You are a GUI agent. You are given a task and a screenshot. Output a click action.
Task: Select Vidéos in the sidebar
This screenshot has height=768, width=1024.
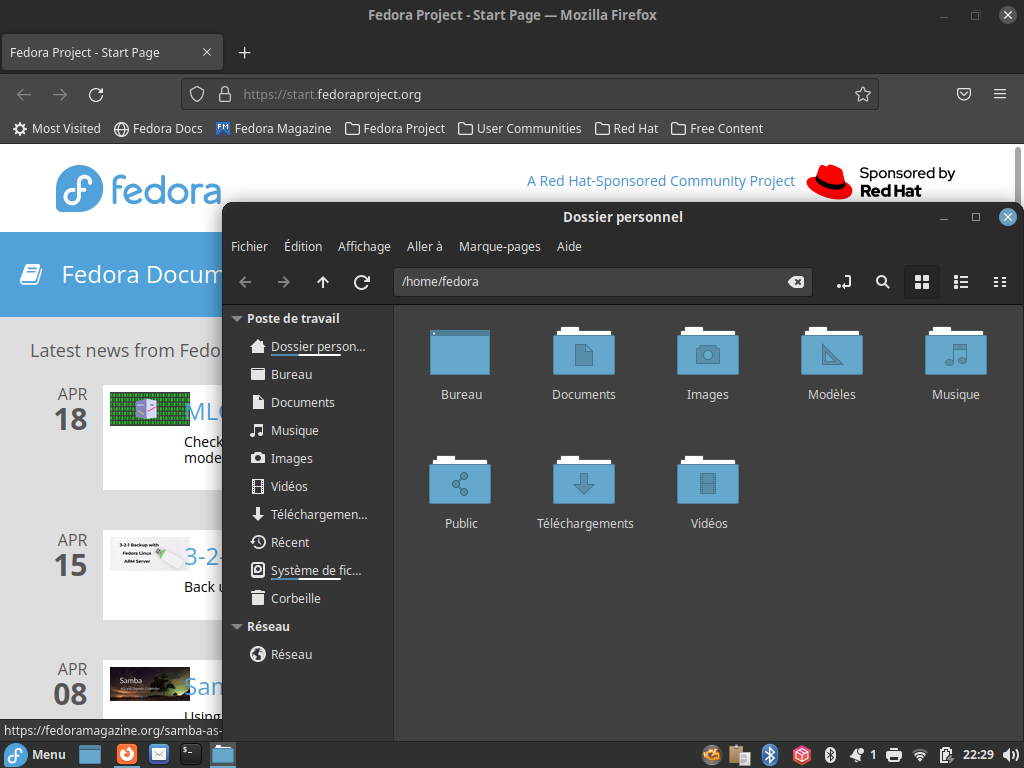click(279, 487)
